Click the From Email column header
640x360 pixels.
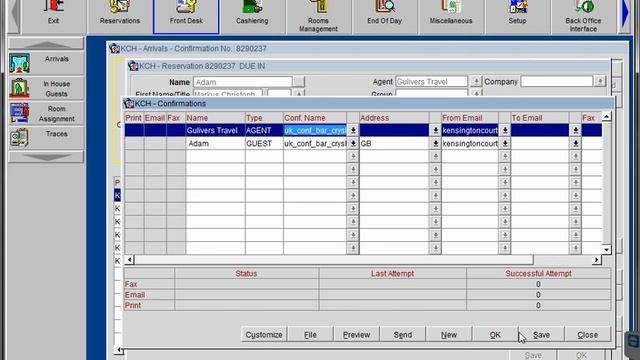tap(470, 118)
